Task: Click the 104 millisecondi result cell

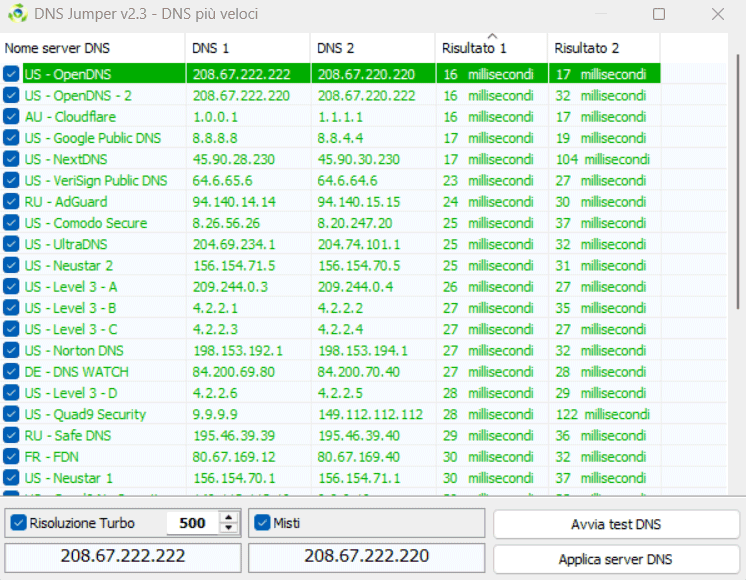Action: tap(603, 159)
